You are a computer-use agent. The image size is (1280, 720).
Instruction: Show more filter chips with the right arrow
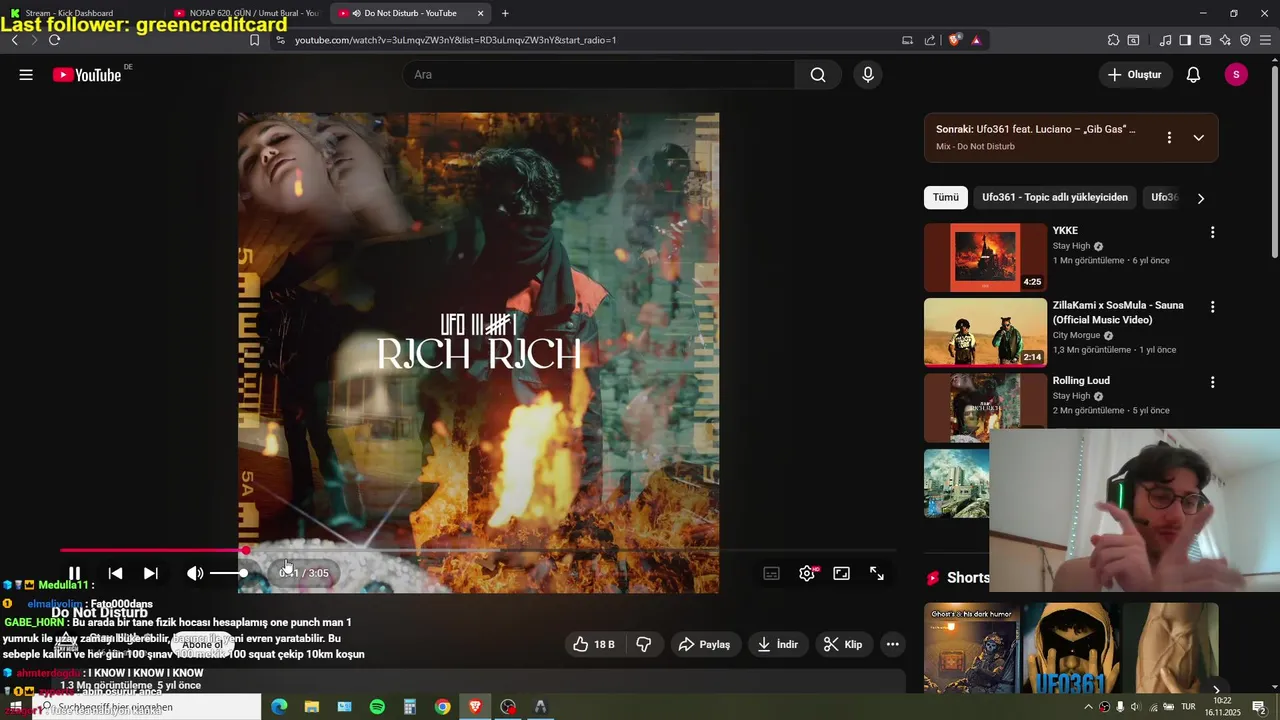tap(1200, 198)
